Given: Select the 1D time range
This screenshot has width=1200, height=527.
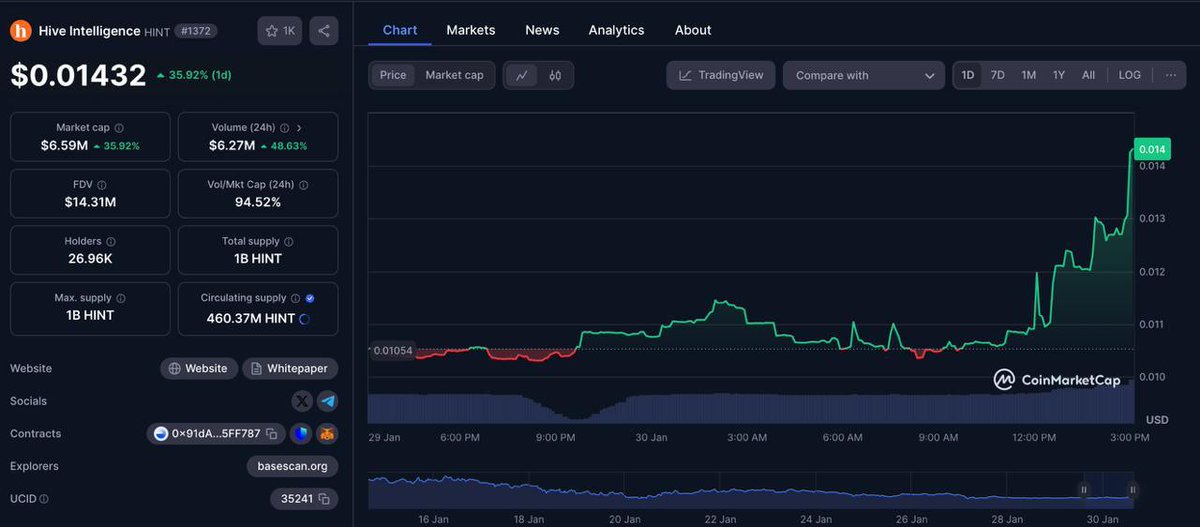Looking at the screenshot, I should click(968, 75).
